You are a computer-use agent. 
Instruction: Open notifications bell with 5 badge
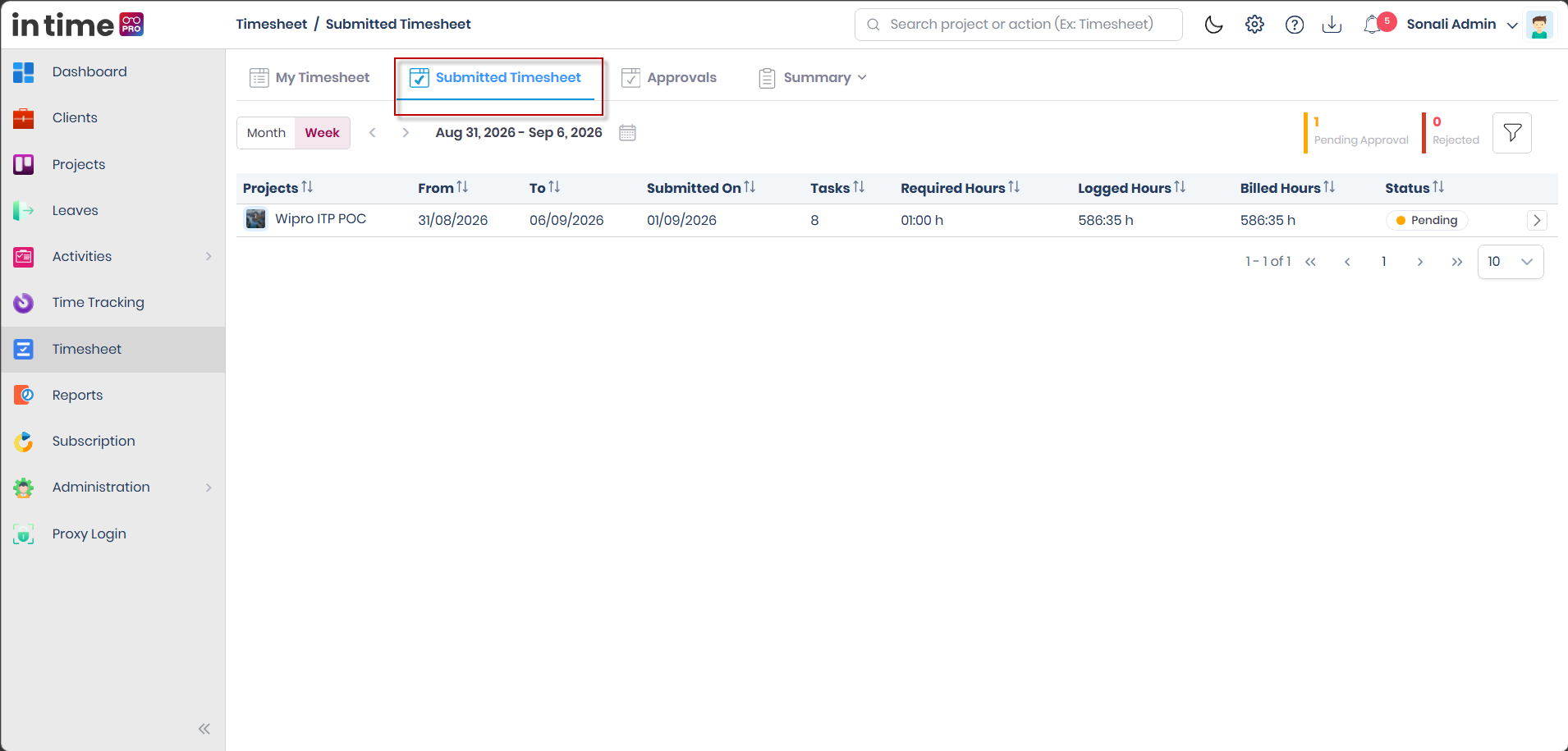coord(1378,24)
